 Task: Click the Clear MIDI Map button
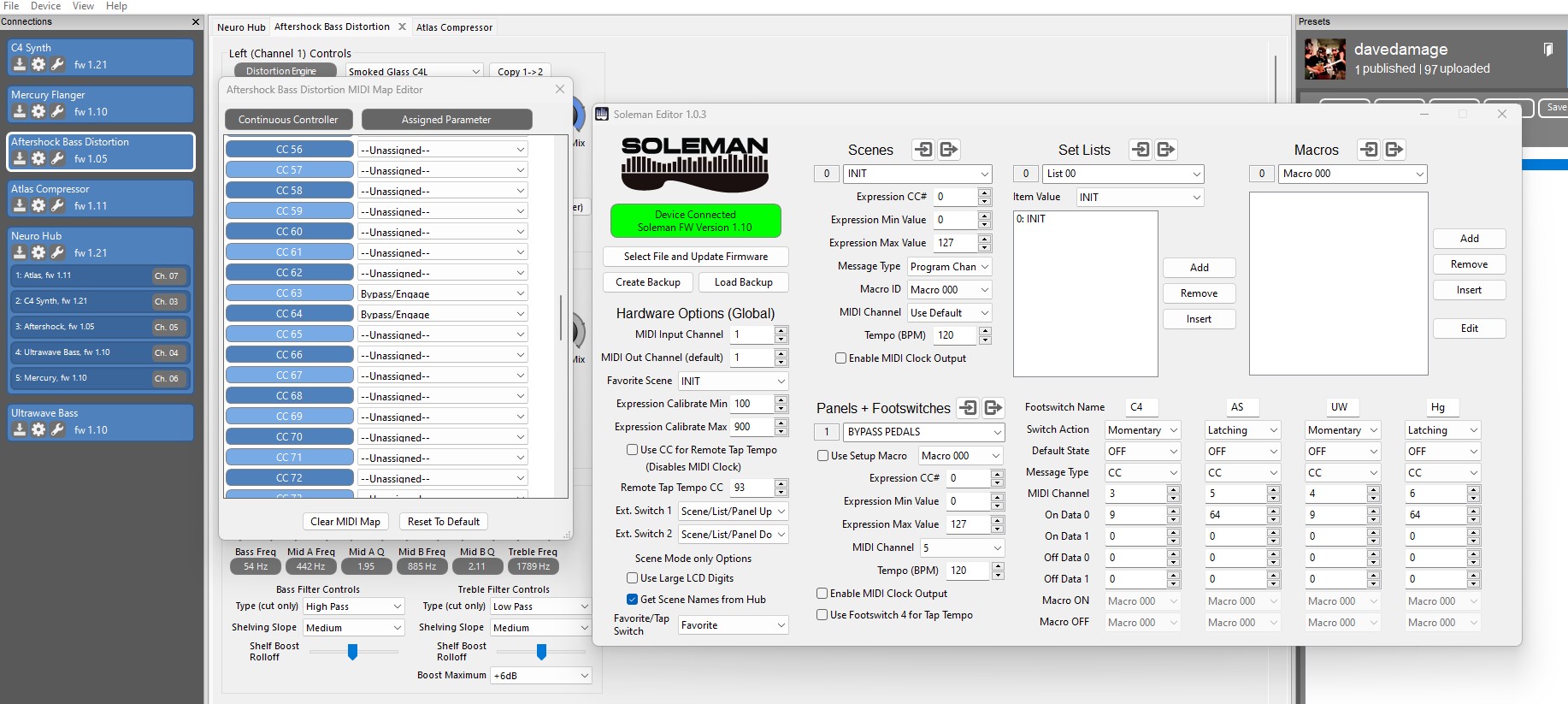click(x=345, y=522)
